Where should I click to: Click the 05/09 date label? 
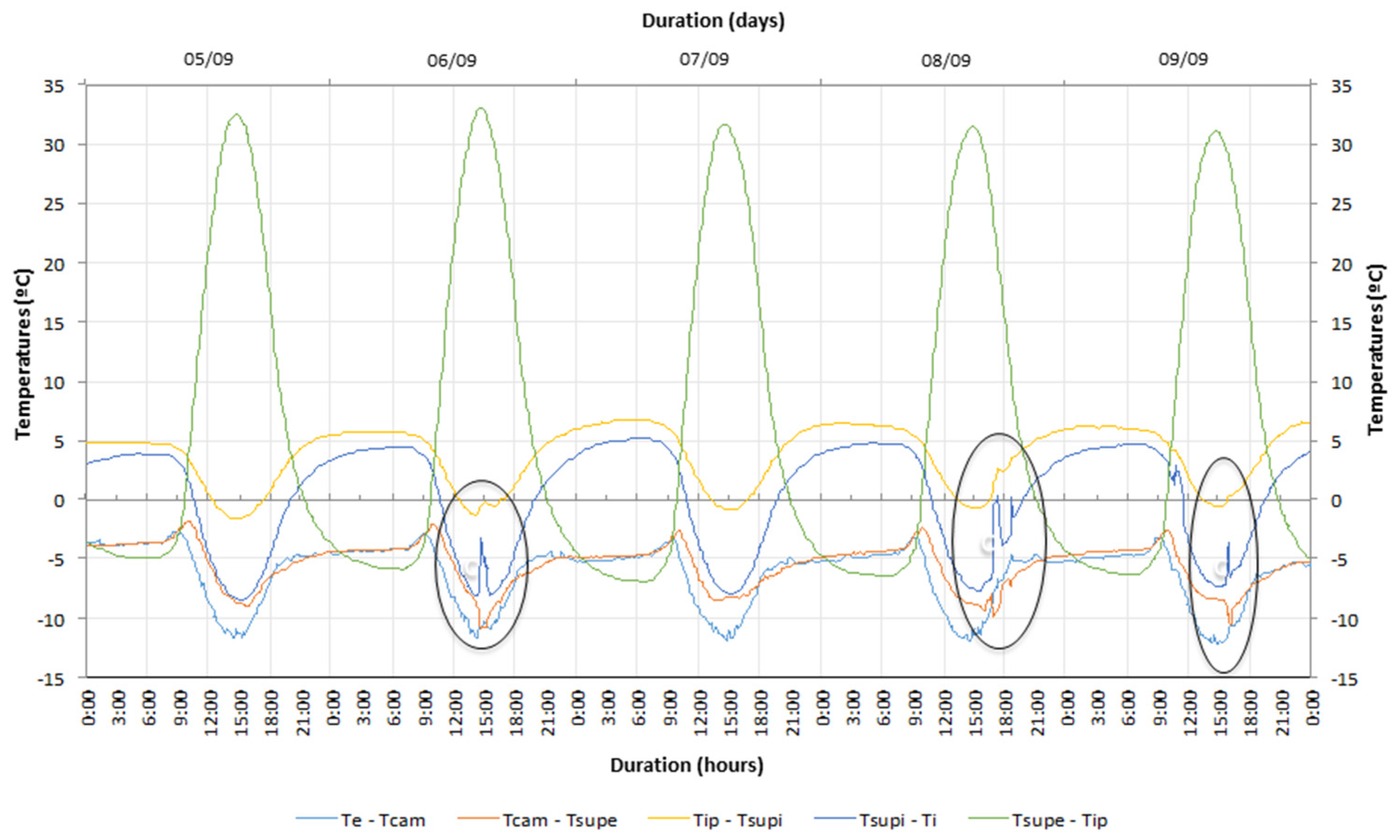(208, 59)
